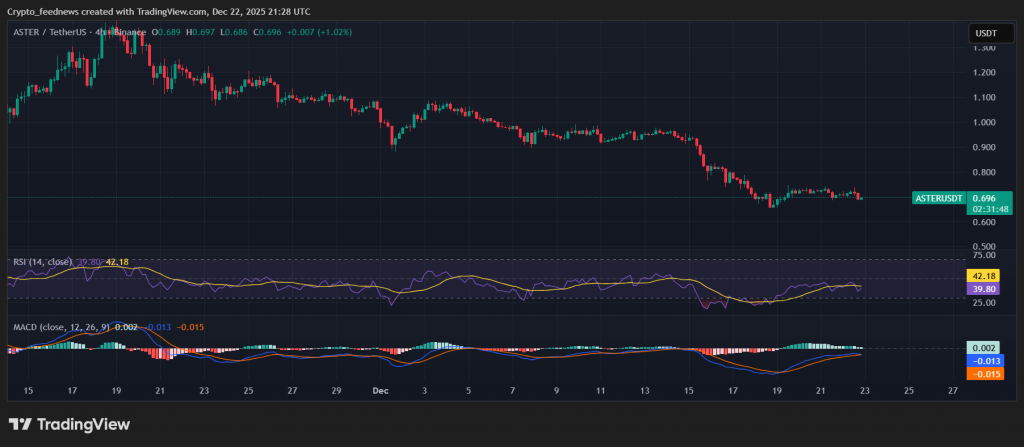
Task: Click the TradingView logo icon
Action: click(x=20, y=425)
